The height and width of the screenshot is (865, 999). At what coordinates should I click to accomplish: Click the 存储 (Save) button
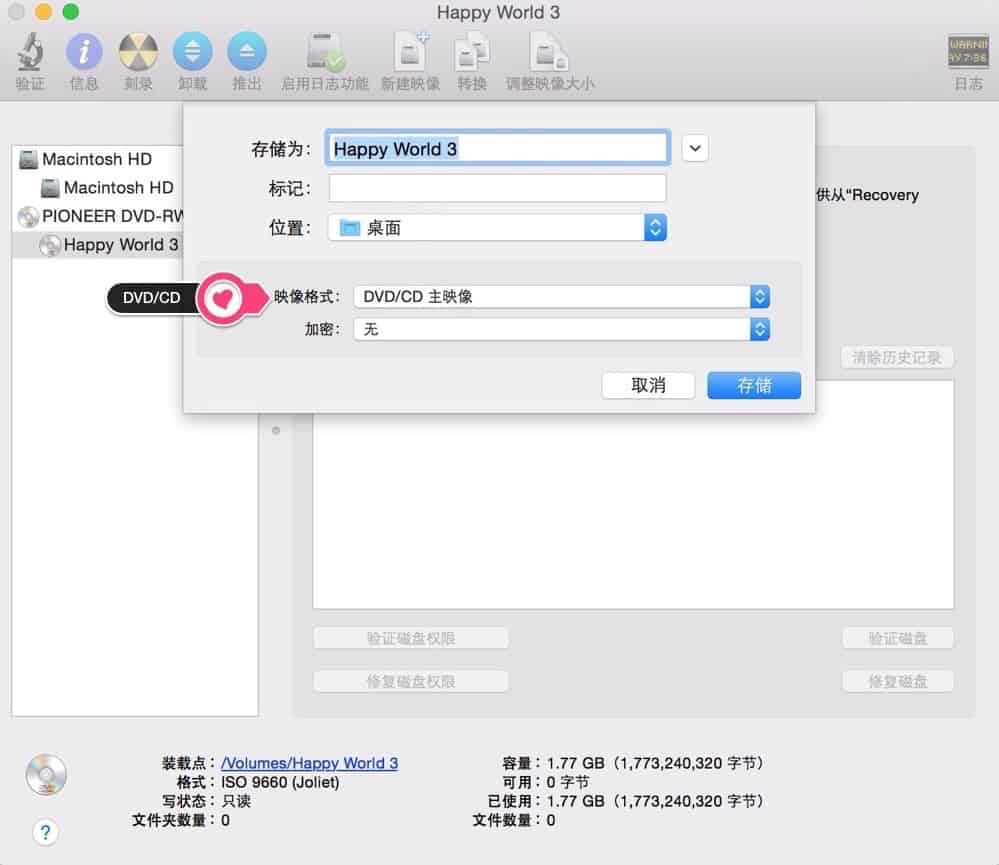click(753, 385)
